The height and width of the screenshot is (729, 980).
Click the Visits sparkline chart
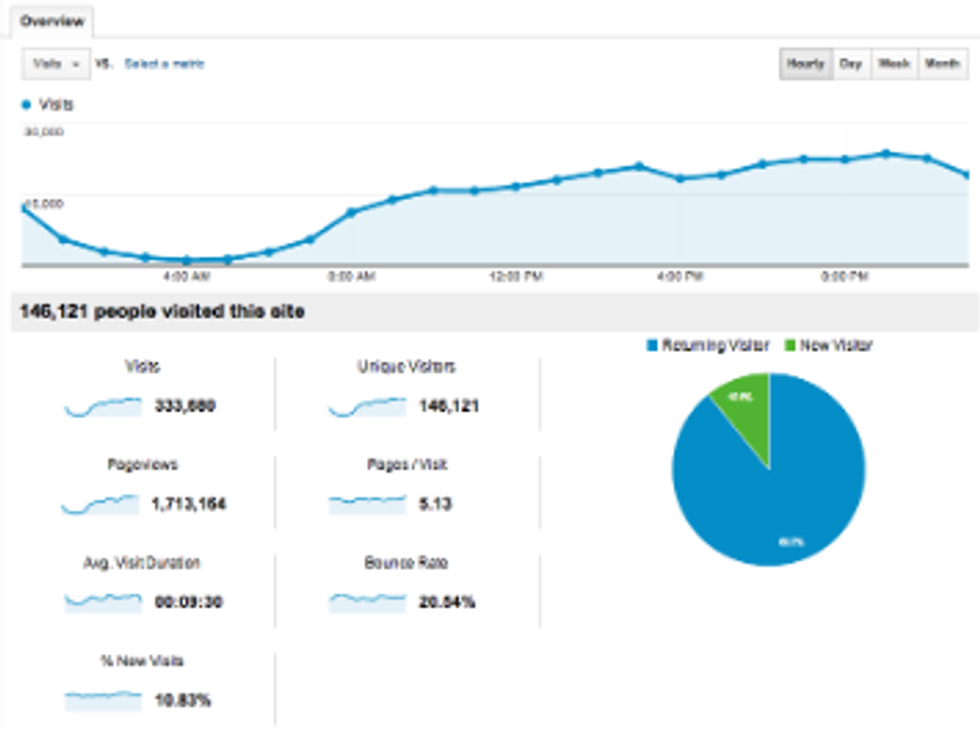[x=103, y=407]
